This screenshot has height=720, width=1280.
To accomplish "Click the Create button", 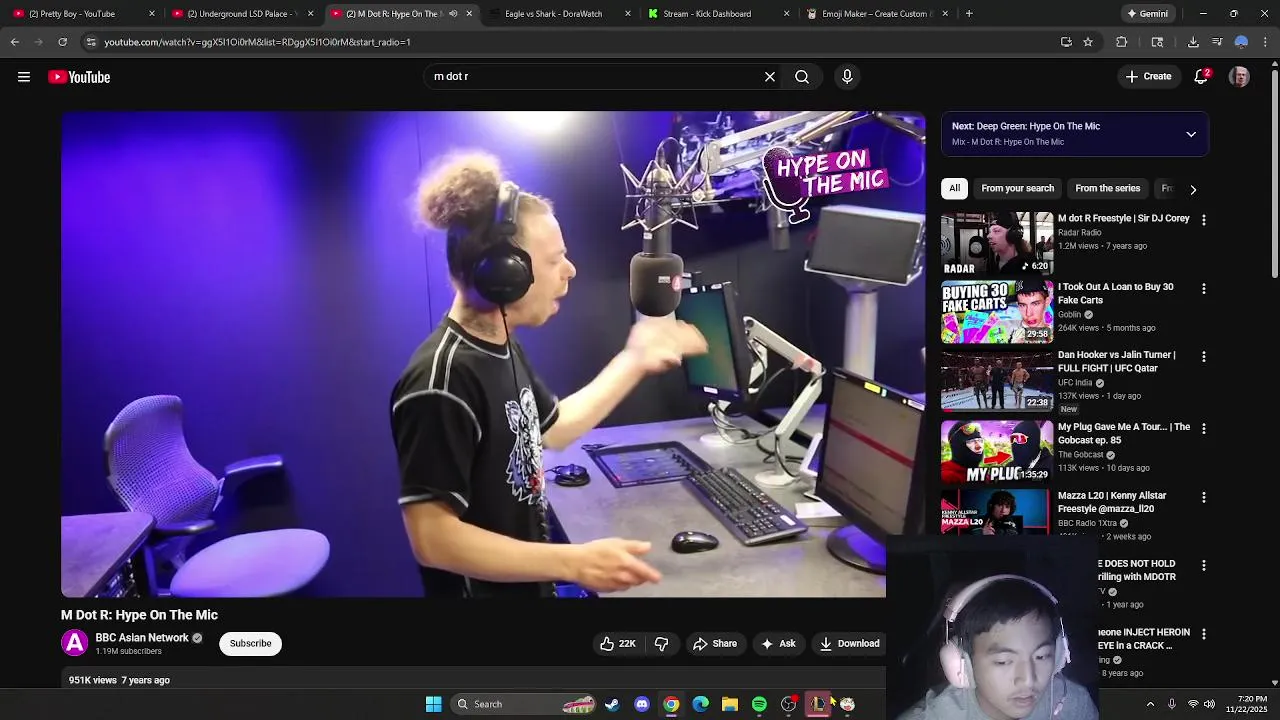I will point(1148,77).
